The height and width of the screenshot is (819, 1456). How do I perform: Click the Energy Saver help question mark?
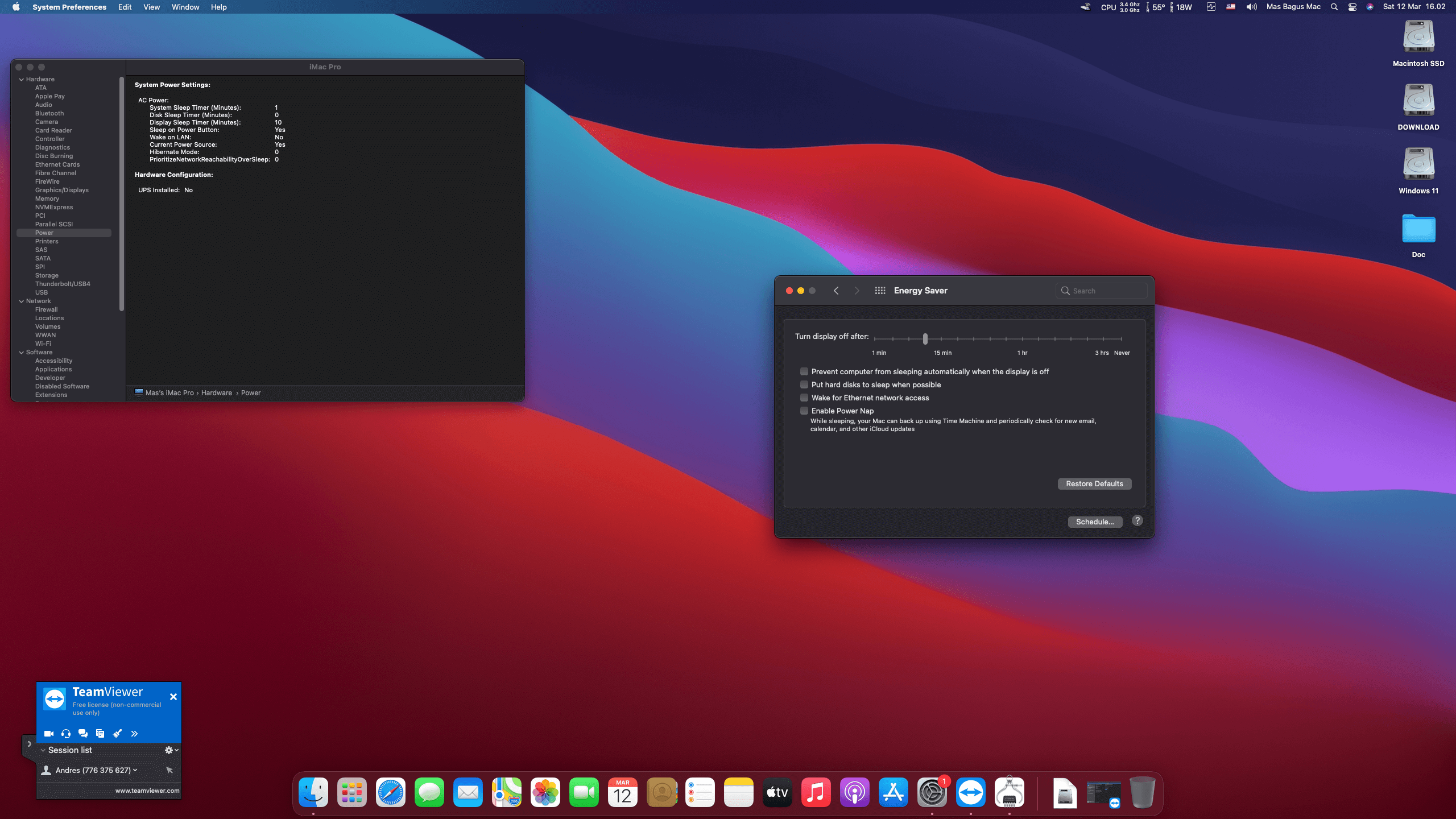(1137, 521)
